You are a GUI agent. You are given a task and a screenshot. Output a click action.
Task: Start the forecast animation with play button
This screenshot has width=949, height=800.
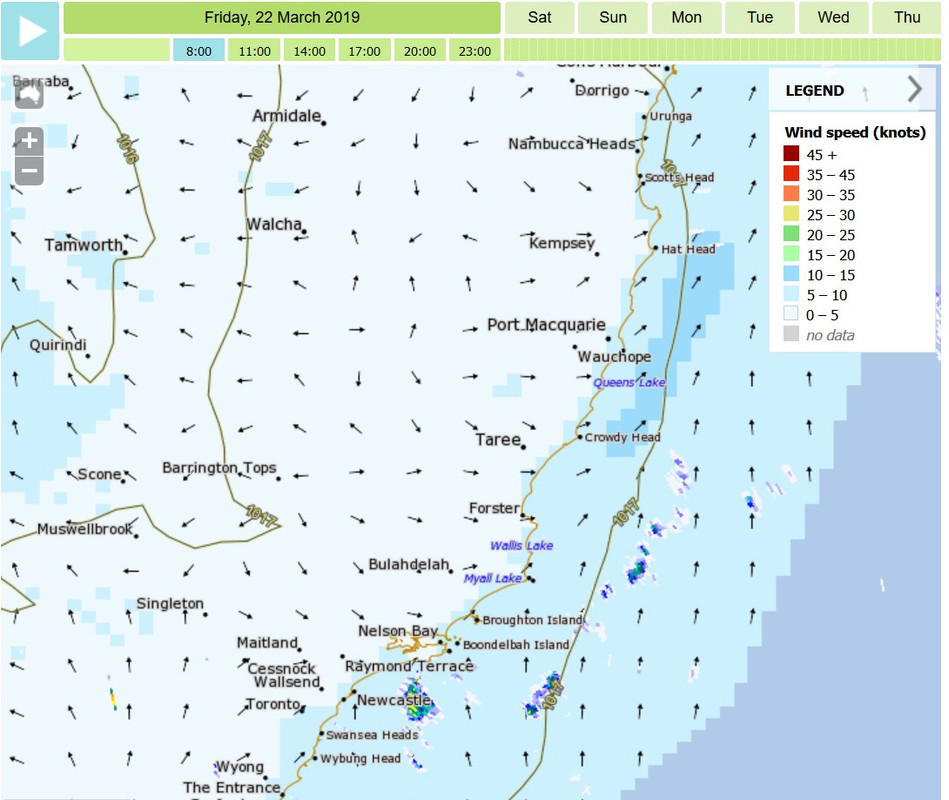pyautogui.click(x=30, y=31)
